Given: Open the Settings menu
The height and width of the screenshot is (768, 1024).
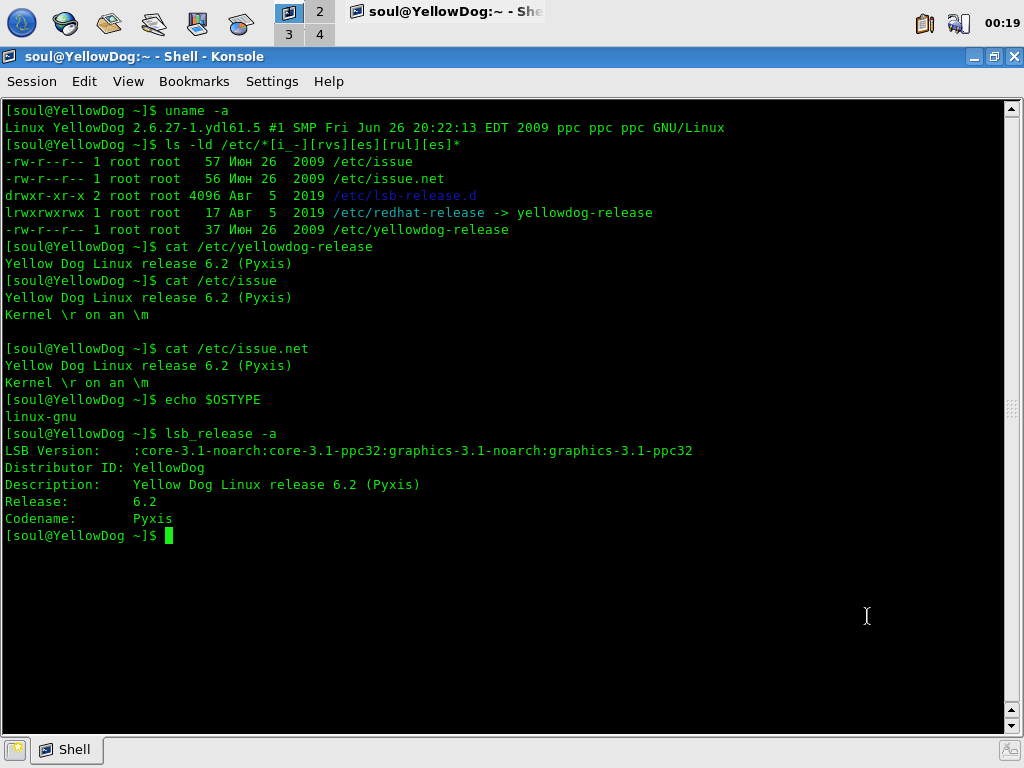Looking at the screenshot, I should pyautogui.click(x=272, y=82).
